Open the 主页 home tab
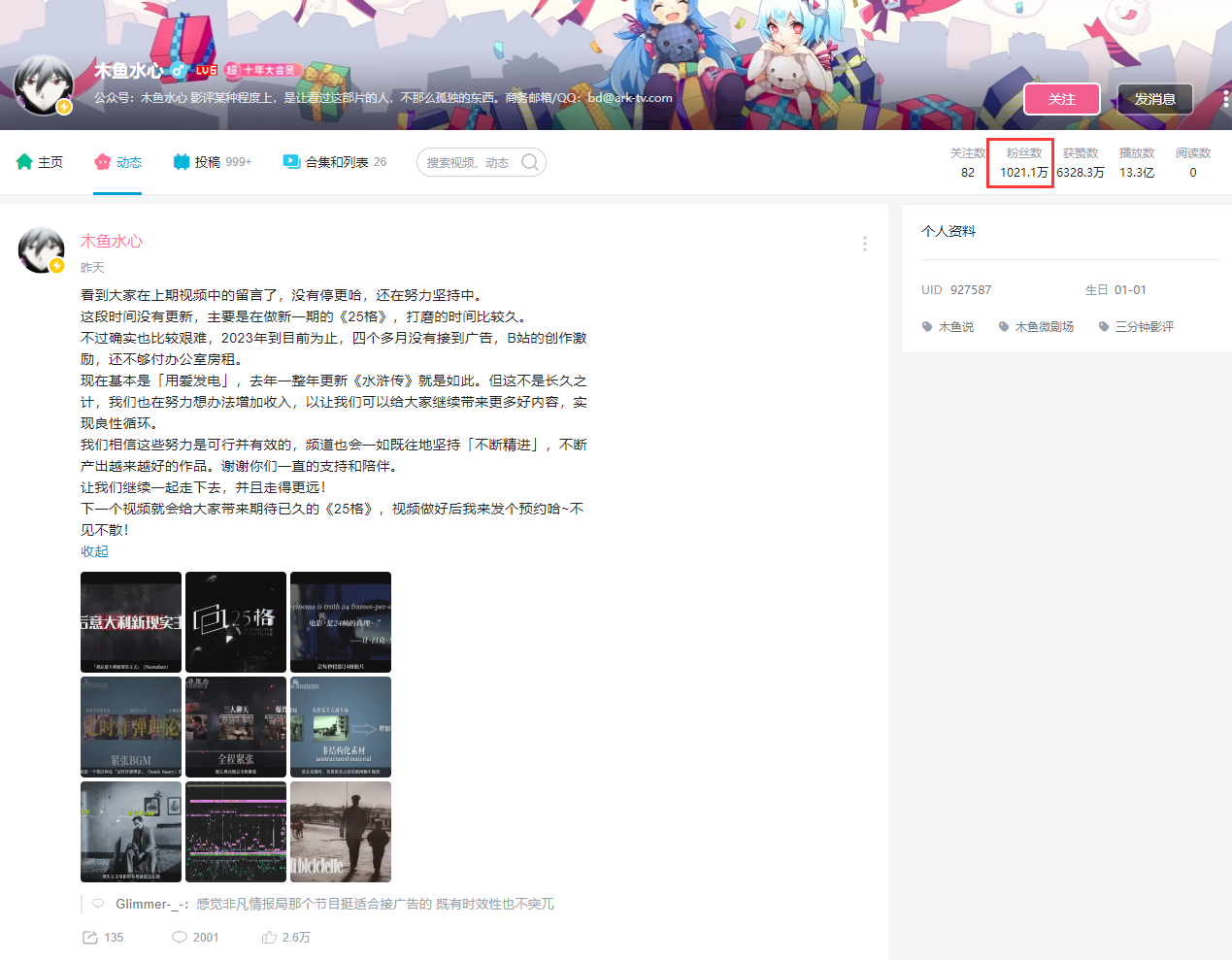Viewport: 1232px width, 960px height. 40,162
